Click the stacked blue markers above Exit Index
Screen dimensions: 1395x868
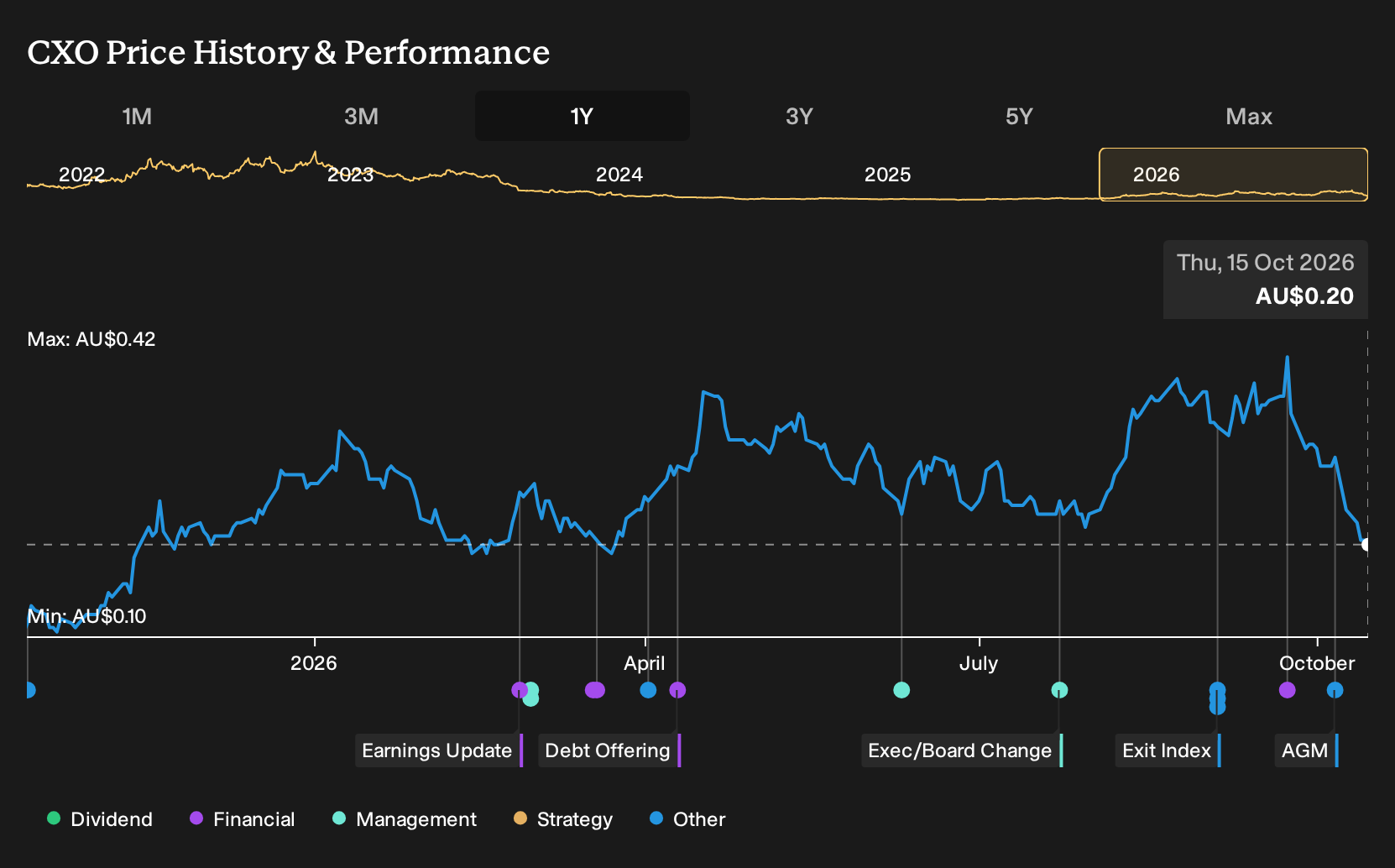pyautogui.click(x=1217, y=698)
